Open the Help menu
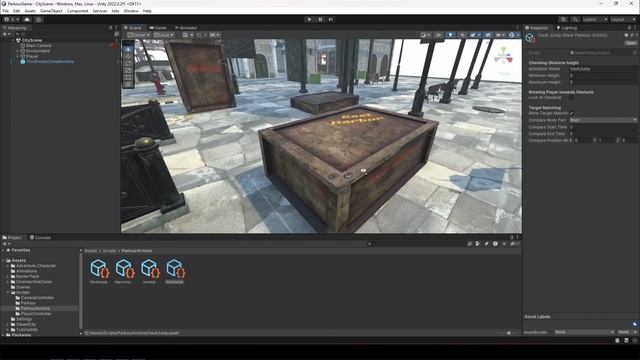The image size is (640, 360). tap(147, 11)
